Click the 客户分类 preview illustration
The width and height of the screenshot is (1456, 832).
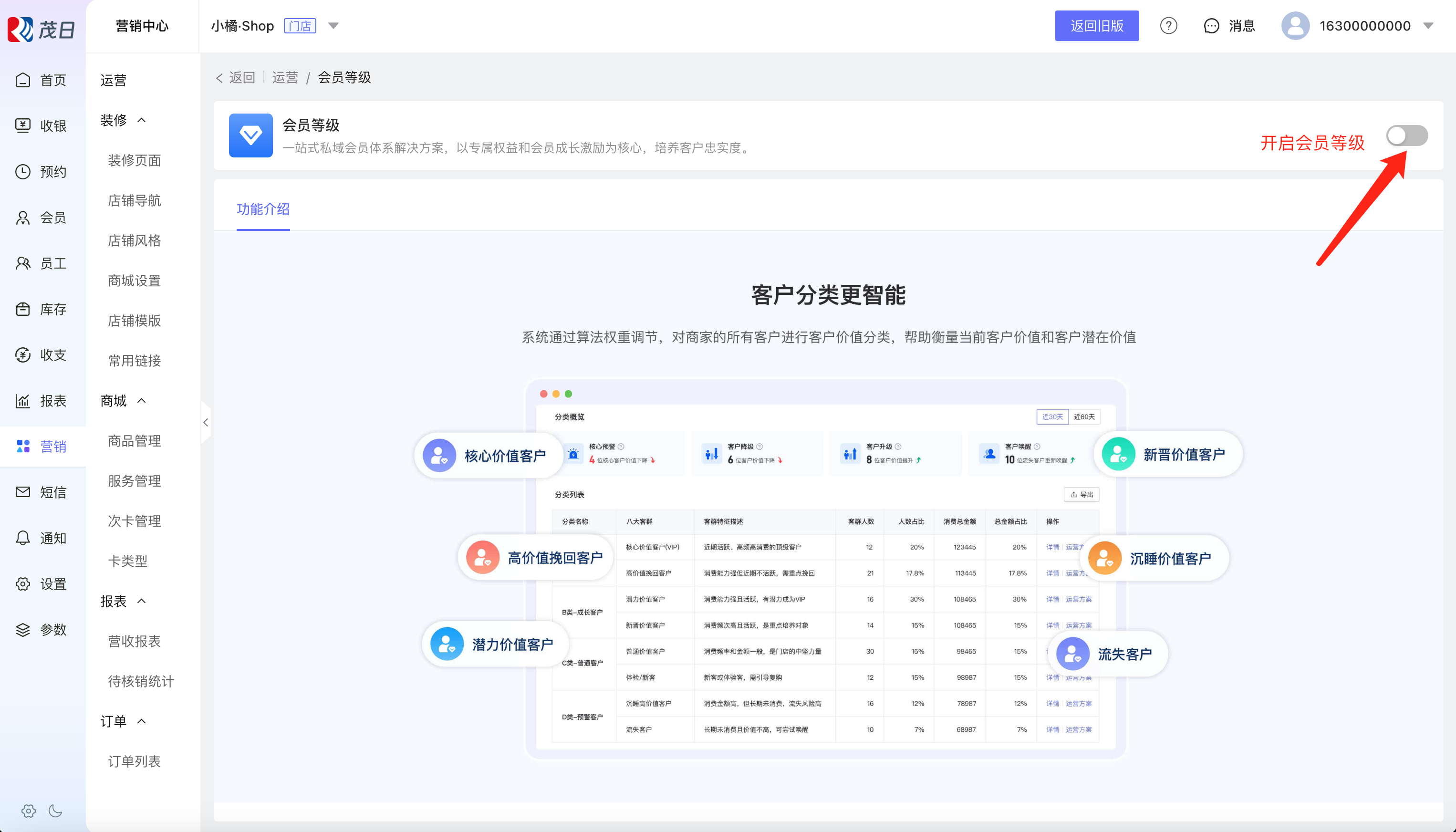[825, 569]
